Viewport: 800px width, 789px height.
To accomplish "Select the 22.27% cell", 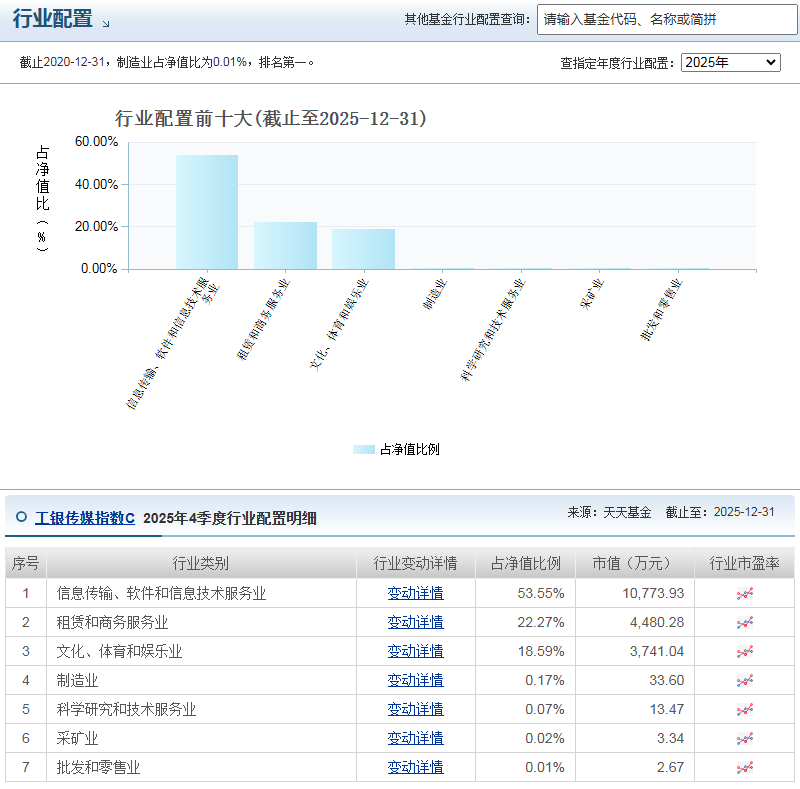I will (526, 623).
